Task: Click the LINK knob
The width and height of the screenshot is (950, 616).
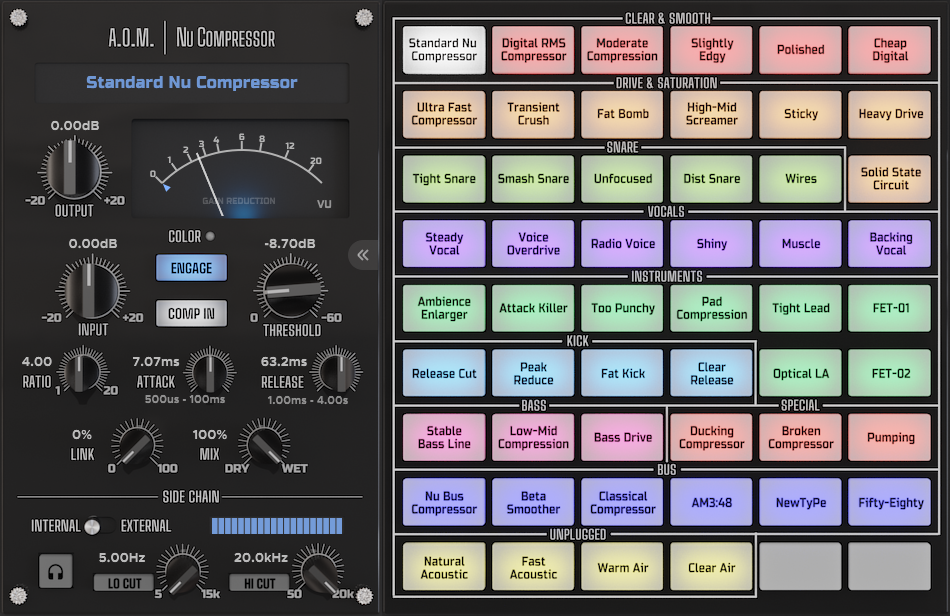Action: click(x=137, y=445)
